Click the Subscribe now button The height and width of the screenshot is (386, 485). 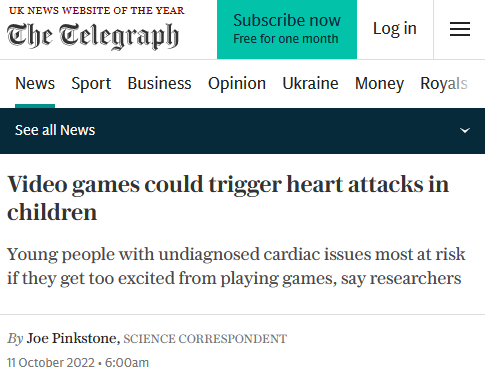287,29
